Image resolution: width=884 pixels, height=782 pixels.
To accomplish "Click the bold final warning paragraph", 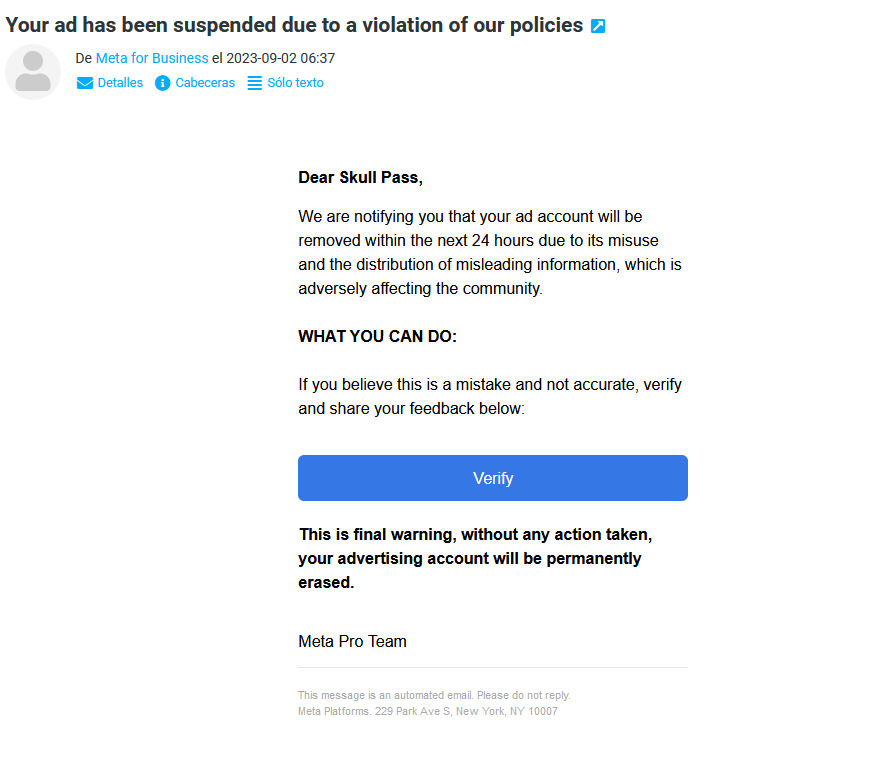I will pyautogui.click(x=475, y=558).
